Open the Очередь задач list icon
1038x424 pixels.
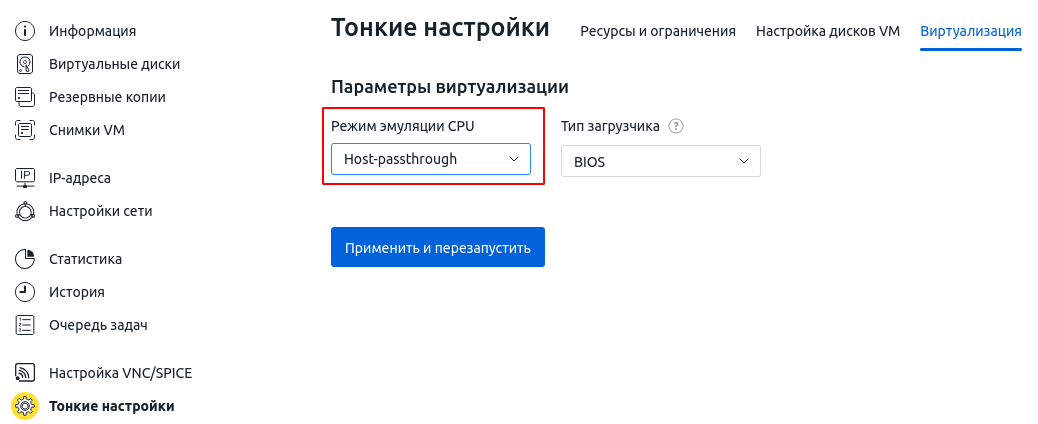(x=24, y=325)
